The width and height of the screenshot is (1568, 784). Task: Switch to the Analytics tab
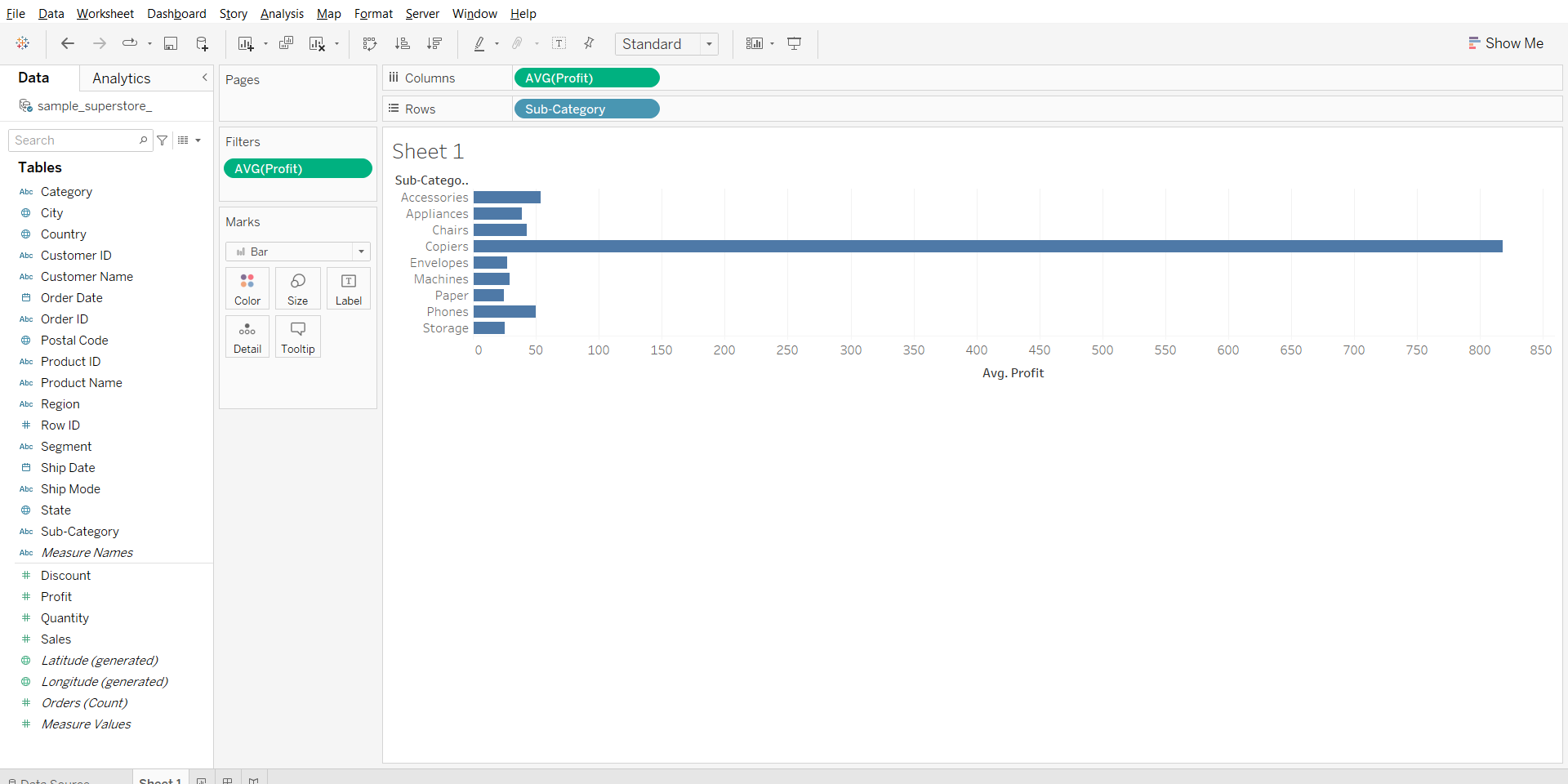[121, 78]
